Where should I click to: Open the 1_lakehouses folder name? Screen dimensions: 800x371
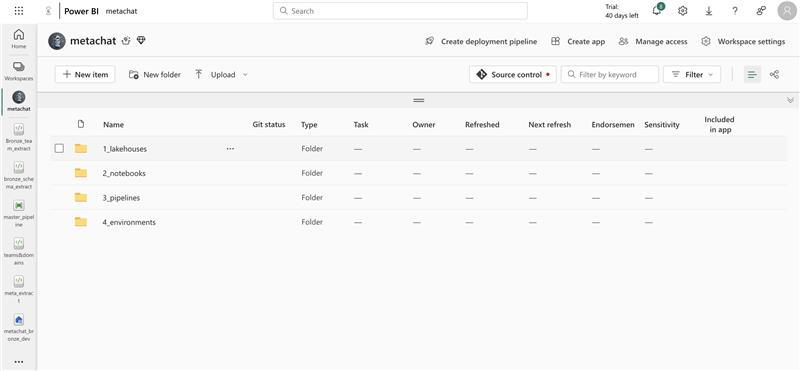124,149
